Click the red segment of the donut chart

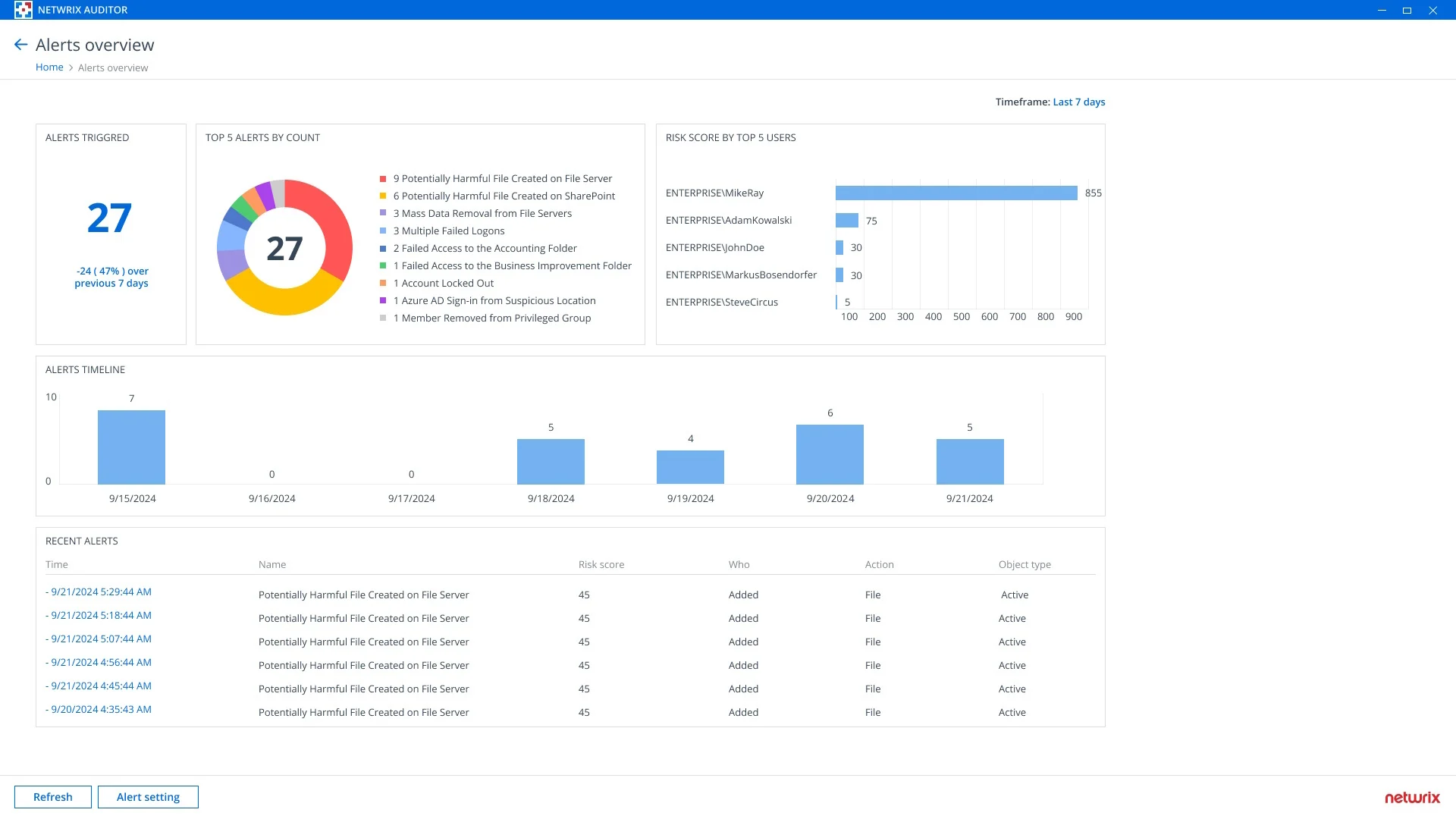pyautogui.click(x=331, y=224)
